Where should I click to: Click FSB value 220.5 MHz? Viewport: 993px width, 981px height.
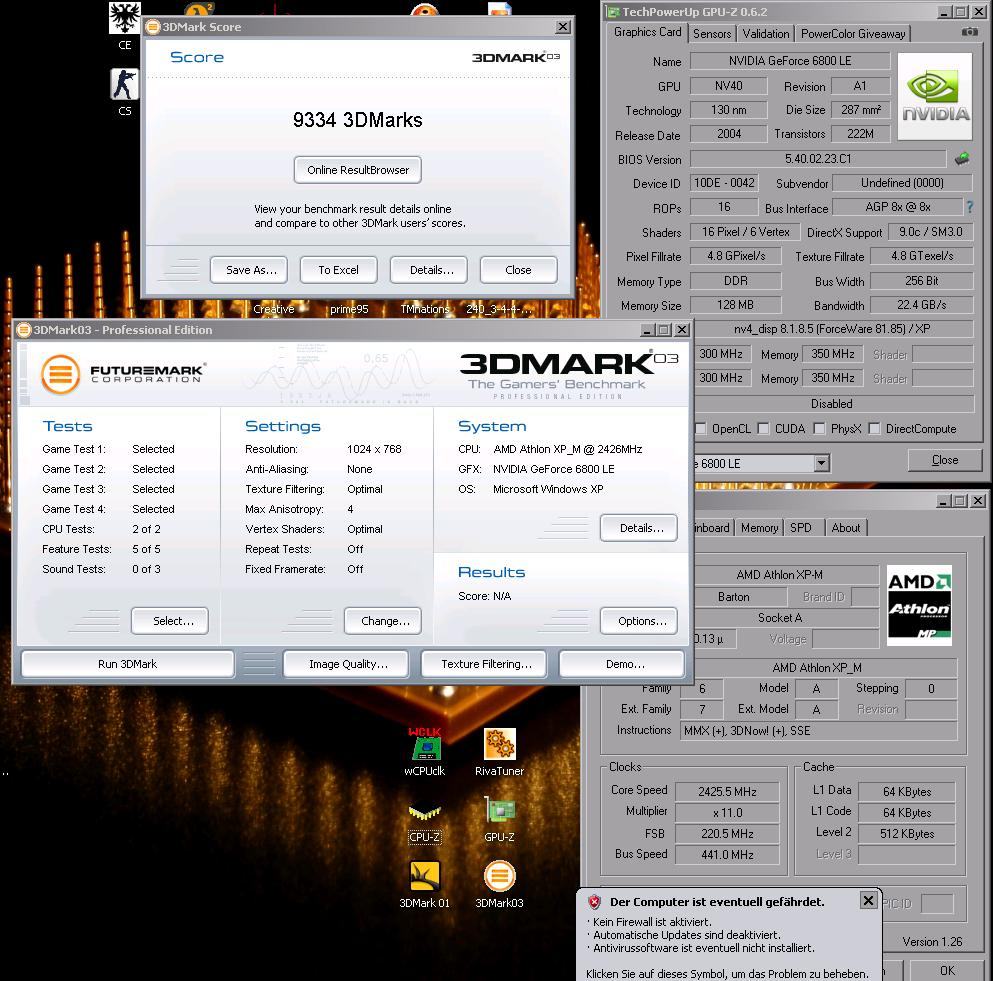tap(727, 833)
